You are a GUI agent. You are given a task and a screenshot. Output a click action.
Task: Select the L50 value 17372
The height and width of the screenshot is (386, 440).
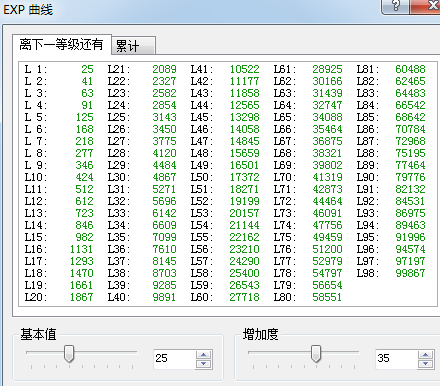(x=245, y=177)
